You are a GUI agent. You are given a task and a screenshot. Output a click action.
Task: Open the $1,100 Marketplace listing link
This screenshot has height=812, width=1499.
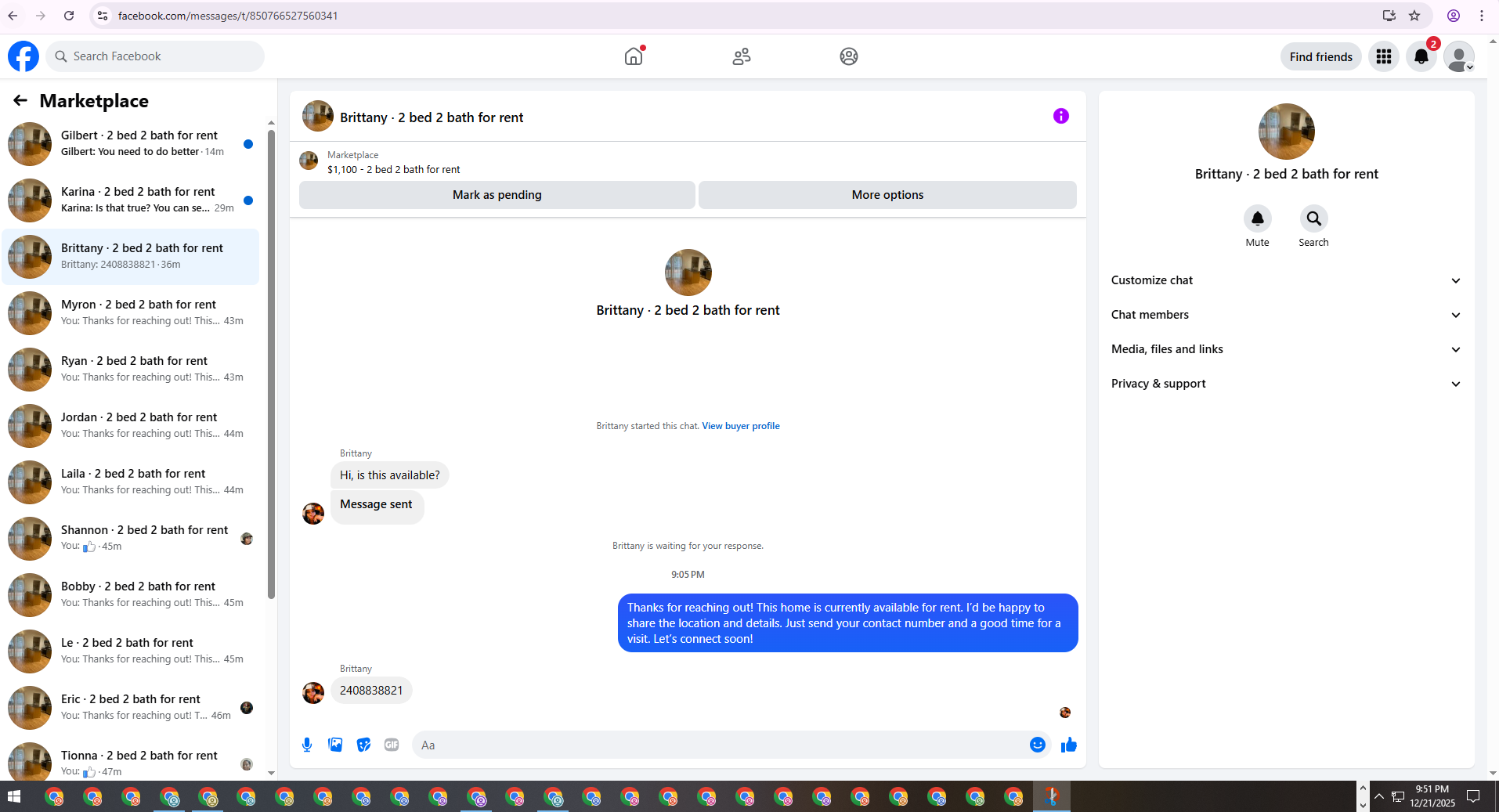click(x=393, y=169)
